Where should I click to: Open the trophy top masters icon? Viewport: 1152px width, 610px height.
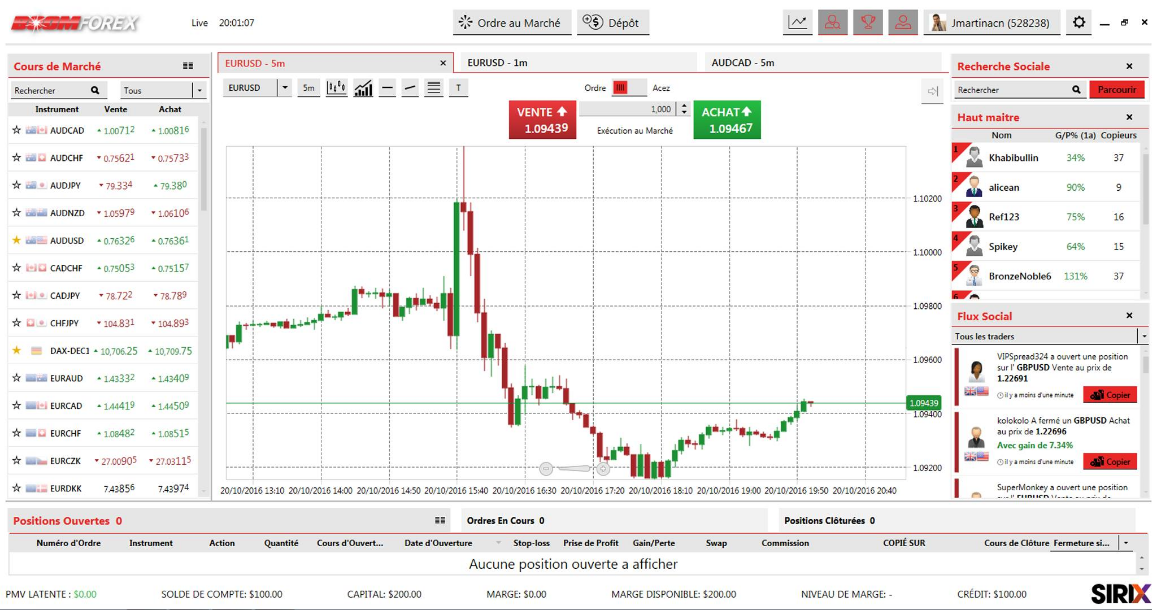[868, 23]
